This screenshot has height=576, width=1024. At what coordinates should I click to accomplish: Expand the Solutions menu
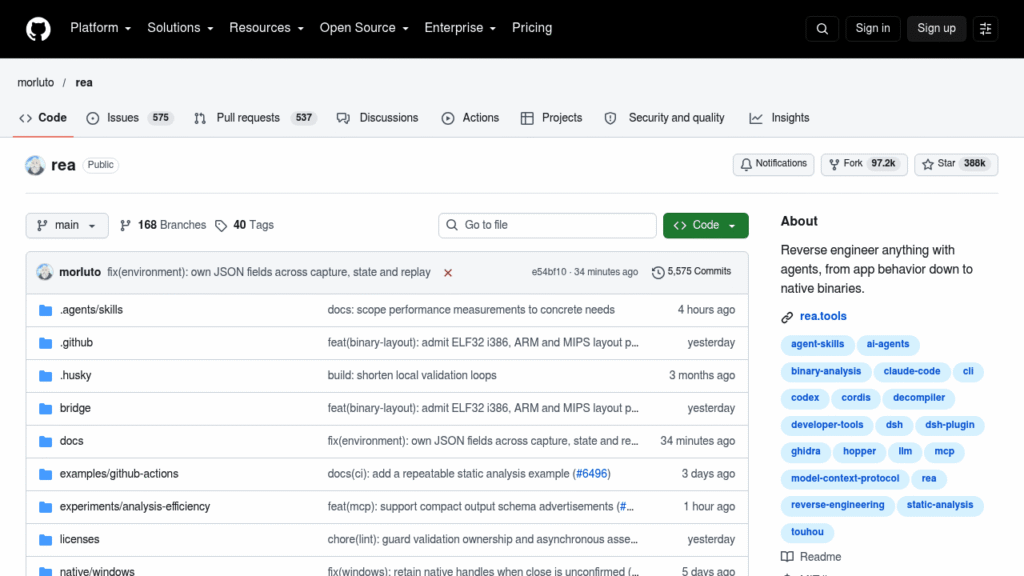[180, 28]
